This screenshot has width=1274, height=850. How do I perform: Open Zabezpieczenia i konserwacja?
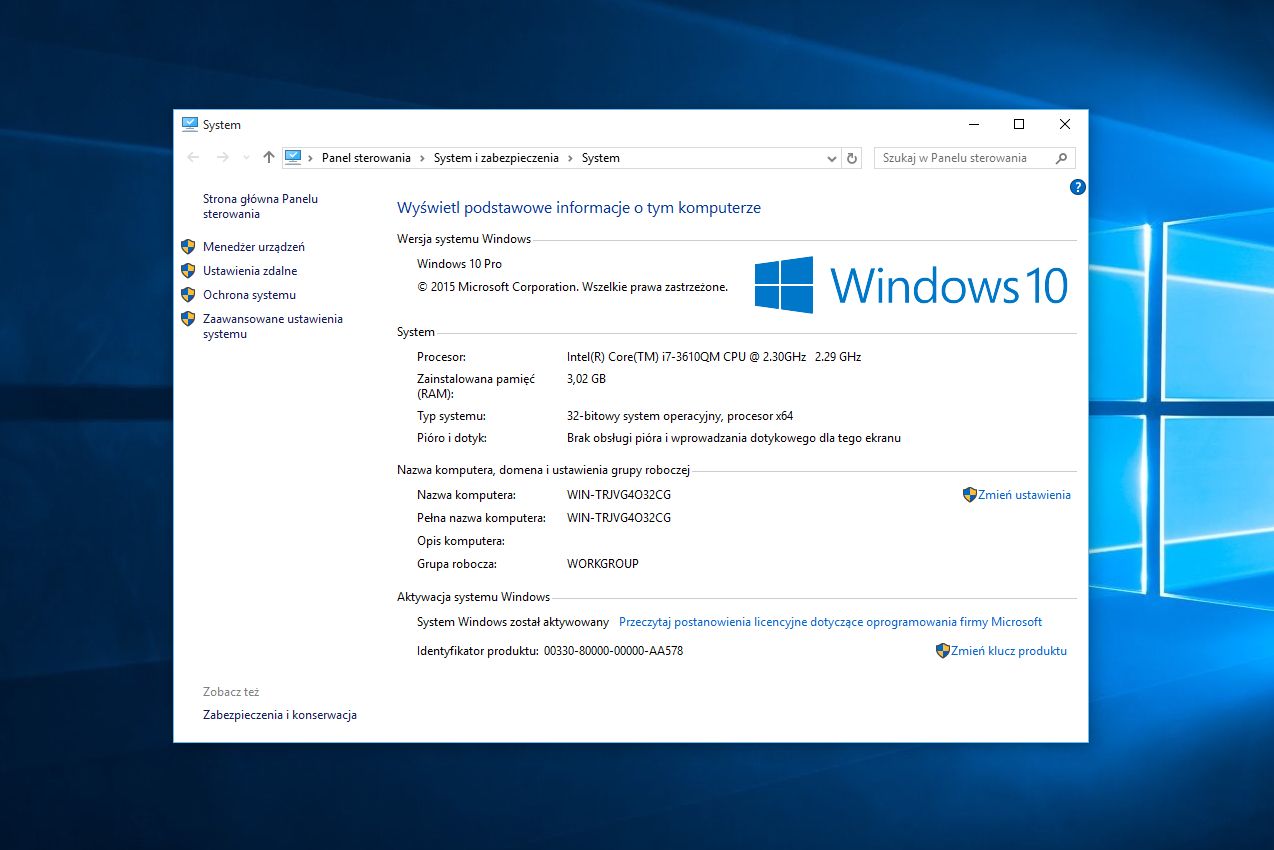pos(280,715)
